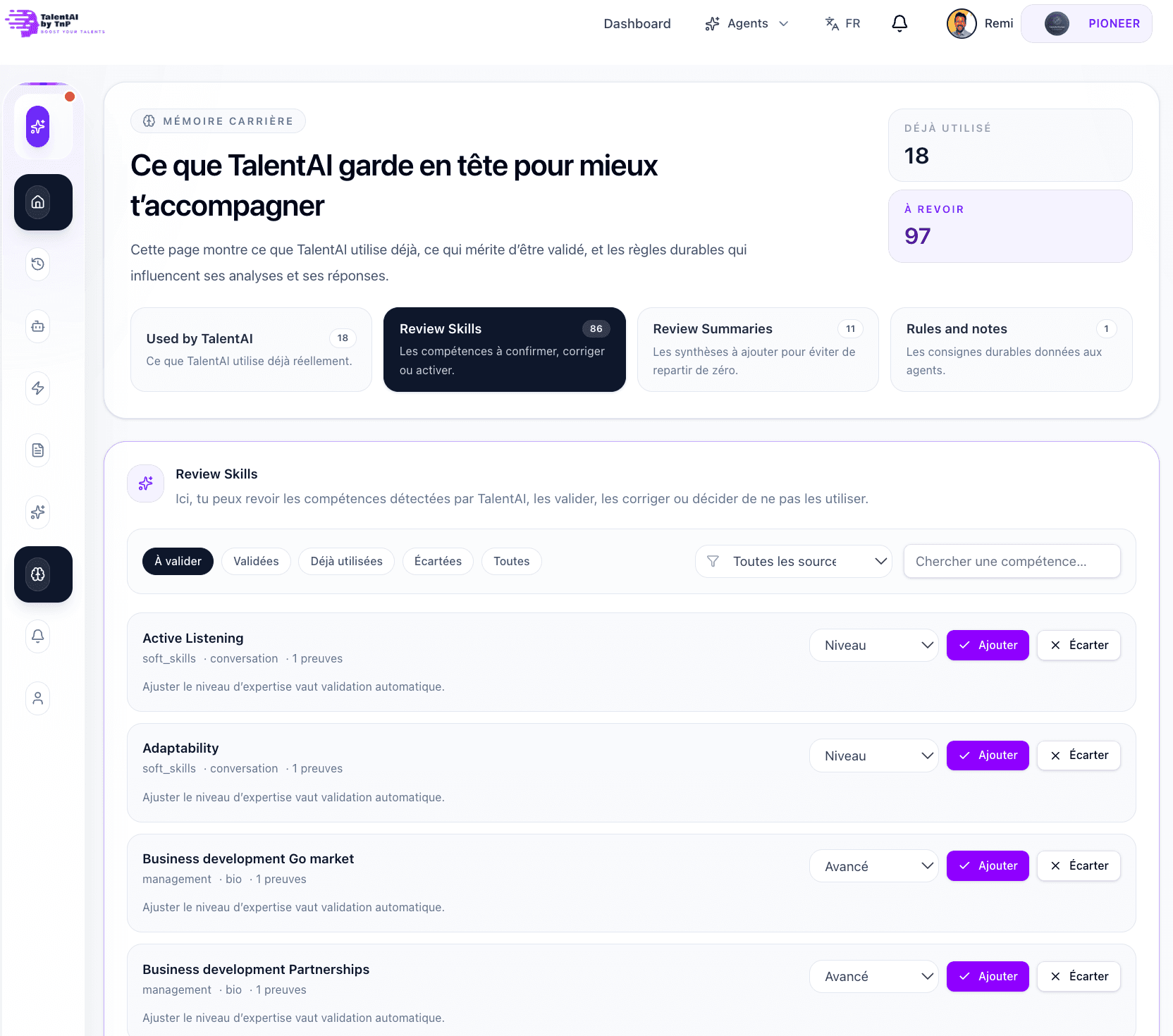The image size is (1173, 1036).
Task: Dismiss Business development Partnerships with Écarter
Action: tap(1079, 977)
